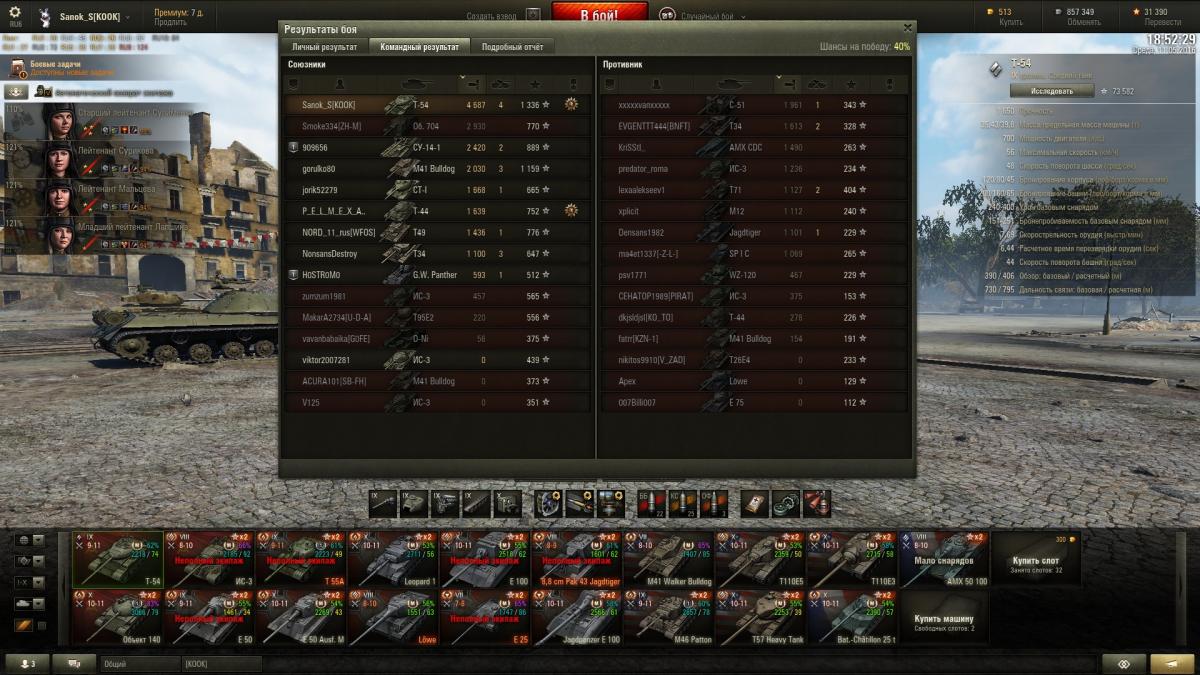
Task: Click Купить машину button
Action: point(945,618)
